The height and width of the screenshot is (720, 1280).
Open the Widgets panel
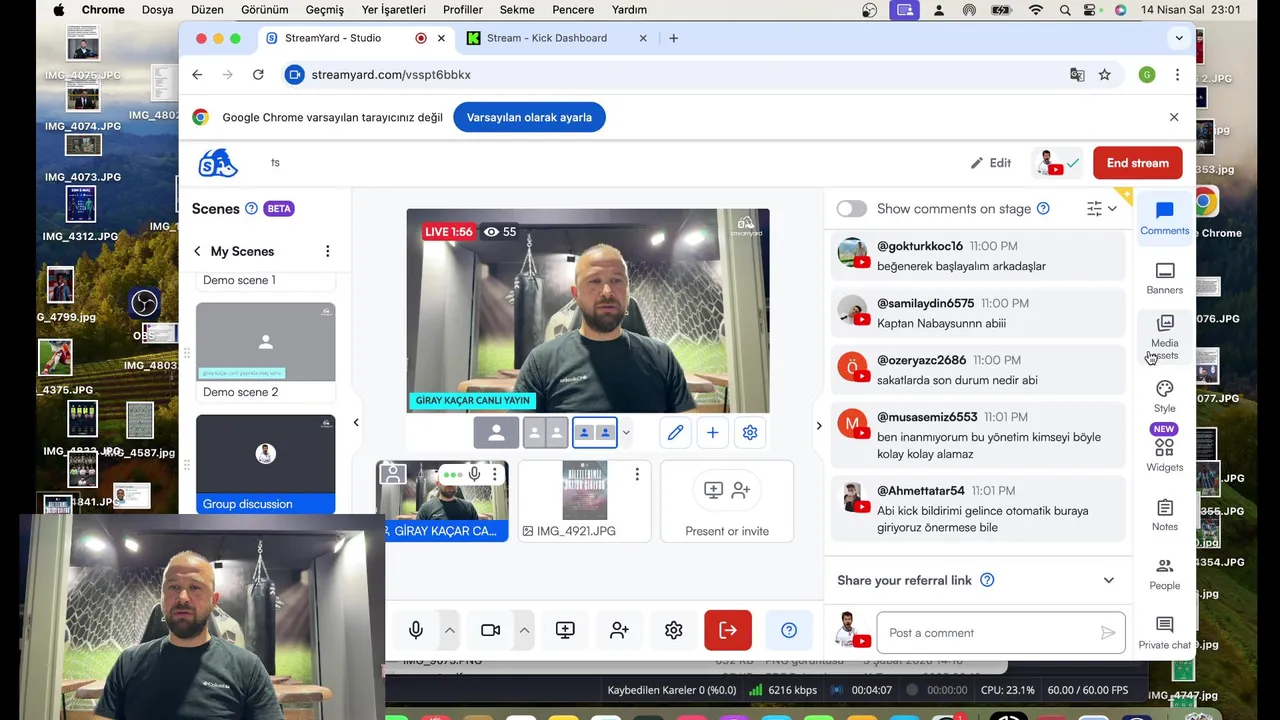click(1164, 448)
